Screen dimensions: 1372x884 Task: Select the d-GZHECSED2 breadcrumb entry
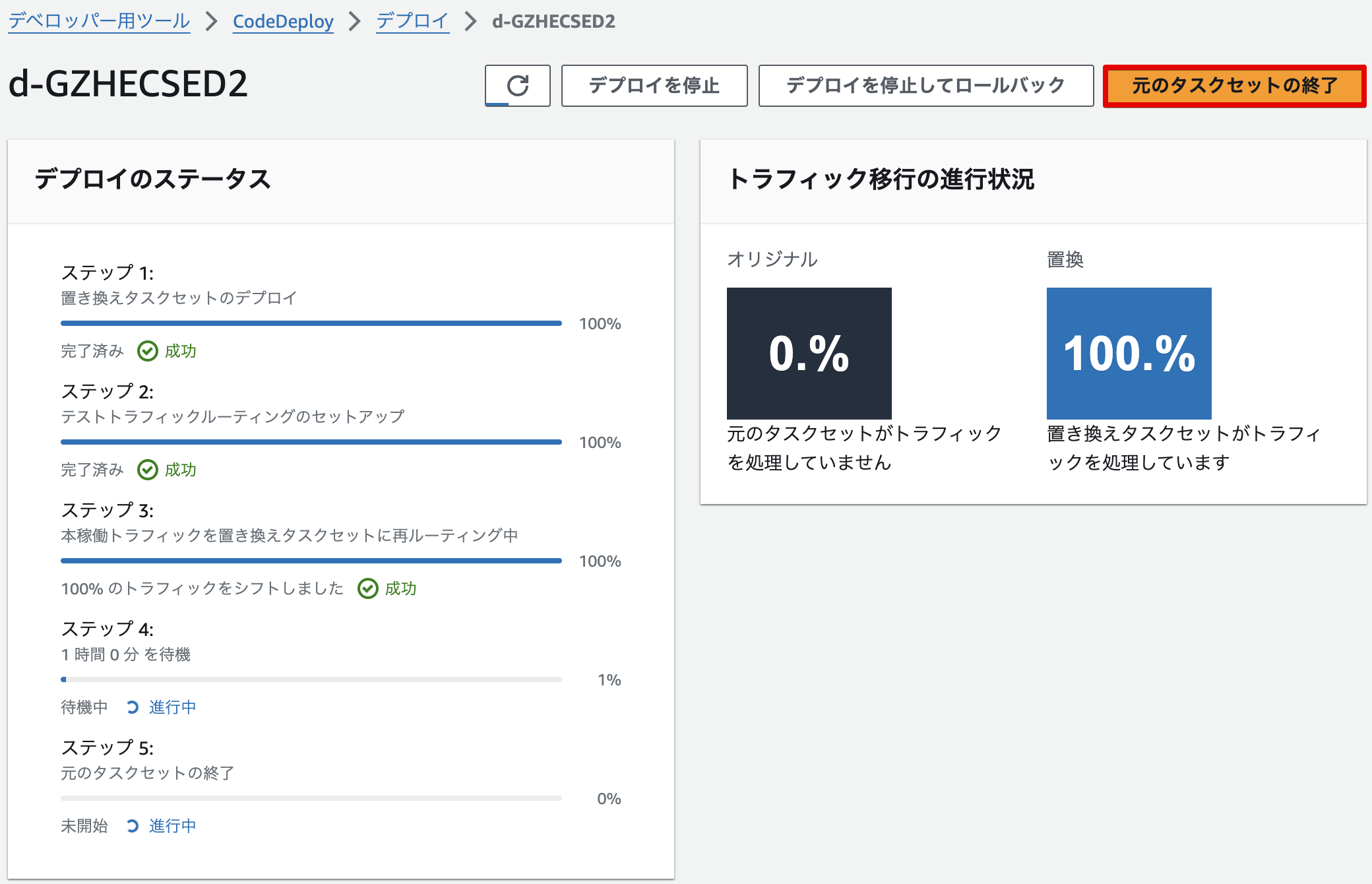coord(553,20)
